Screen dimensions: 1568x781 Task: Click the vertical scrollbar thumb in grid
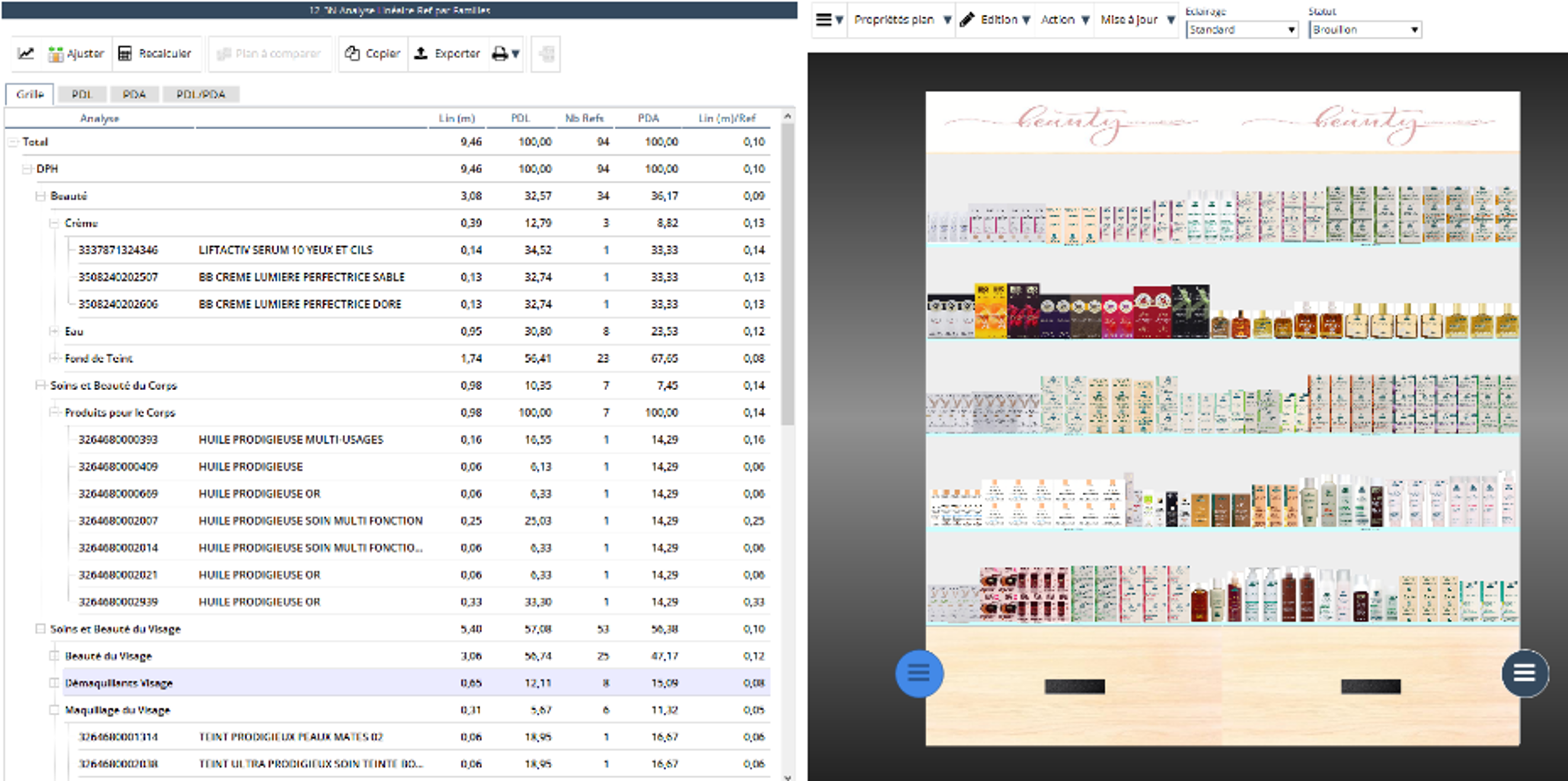pyautogui.click(x=788, y=274)
